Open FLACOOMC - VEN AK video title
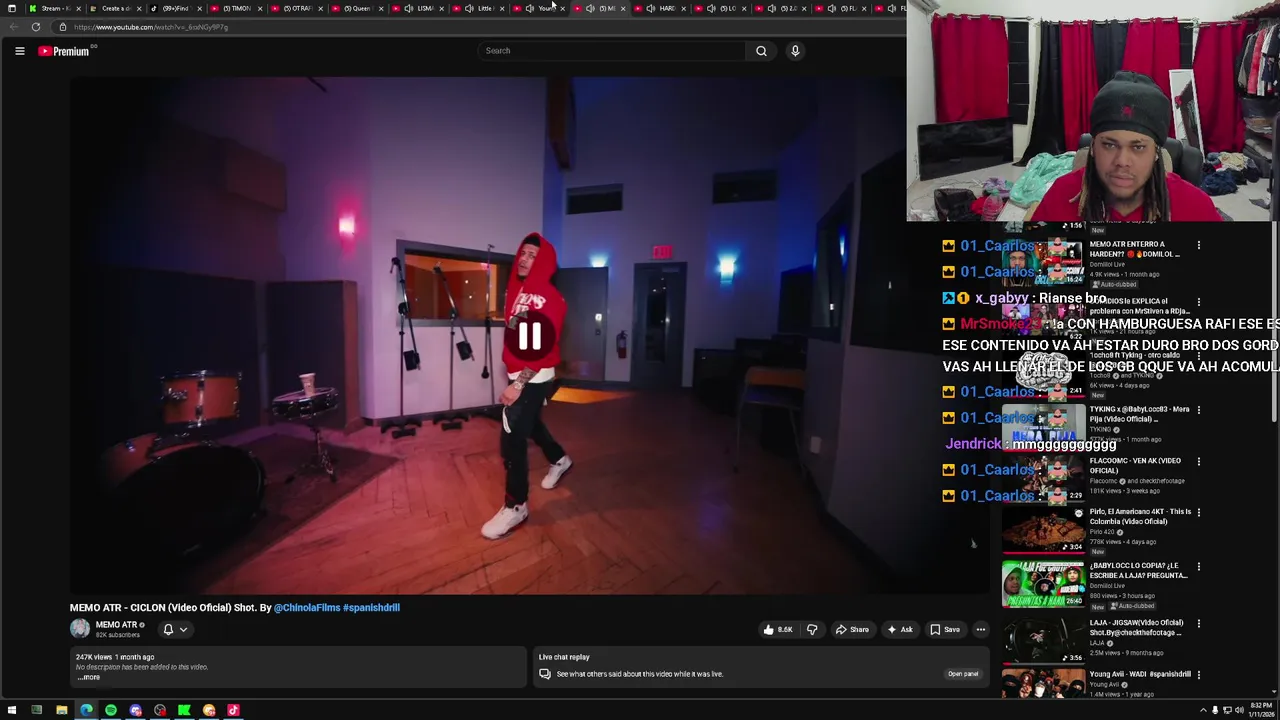Screen dimensions: 1280x720 point(1136,465)
